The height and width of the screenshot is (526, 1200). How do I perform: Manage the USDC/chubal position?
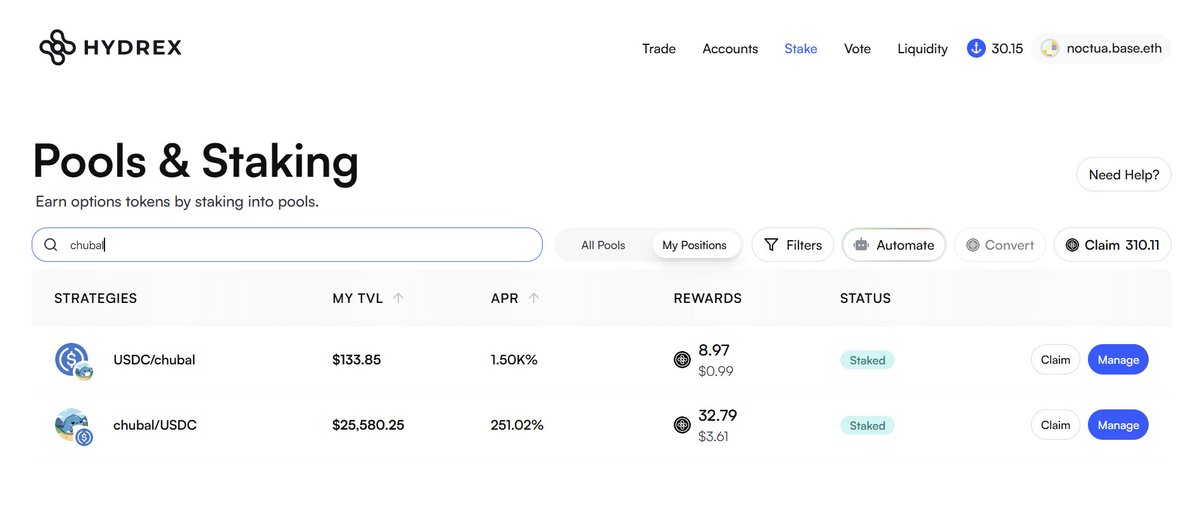click(x=1118, y=360)
